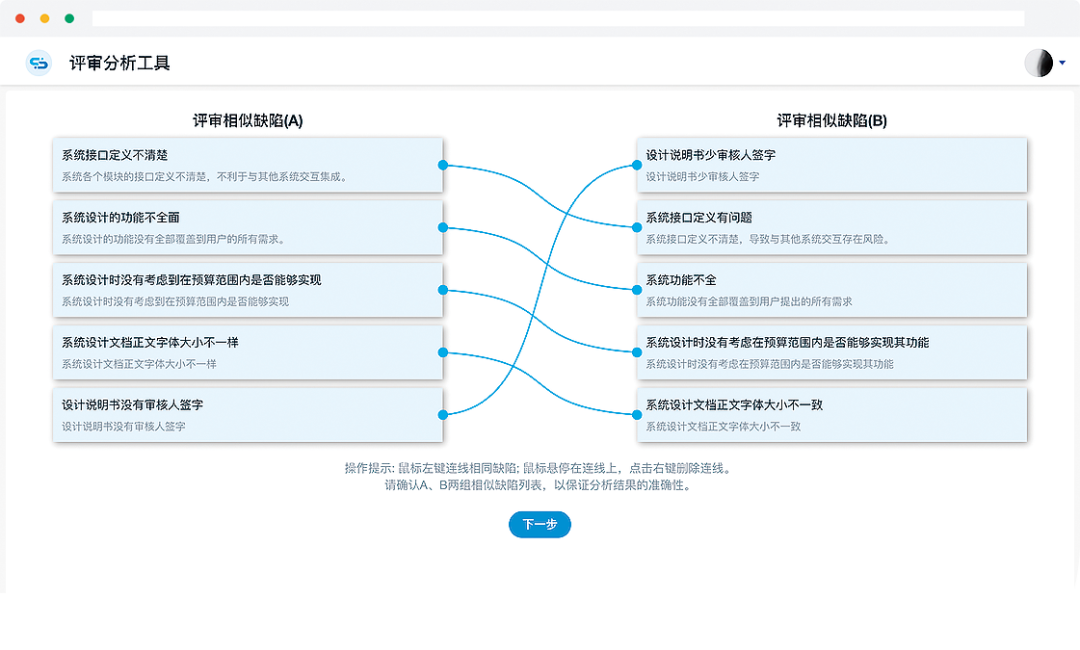
Task: Click the 下一步 (Next) button
Action: 539,524
